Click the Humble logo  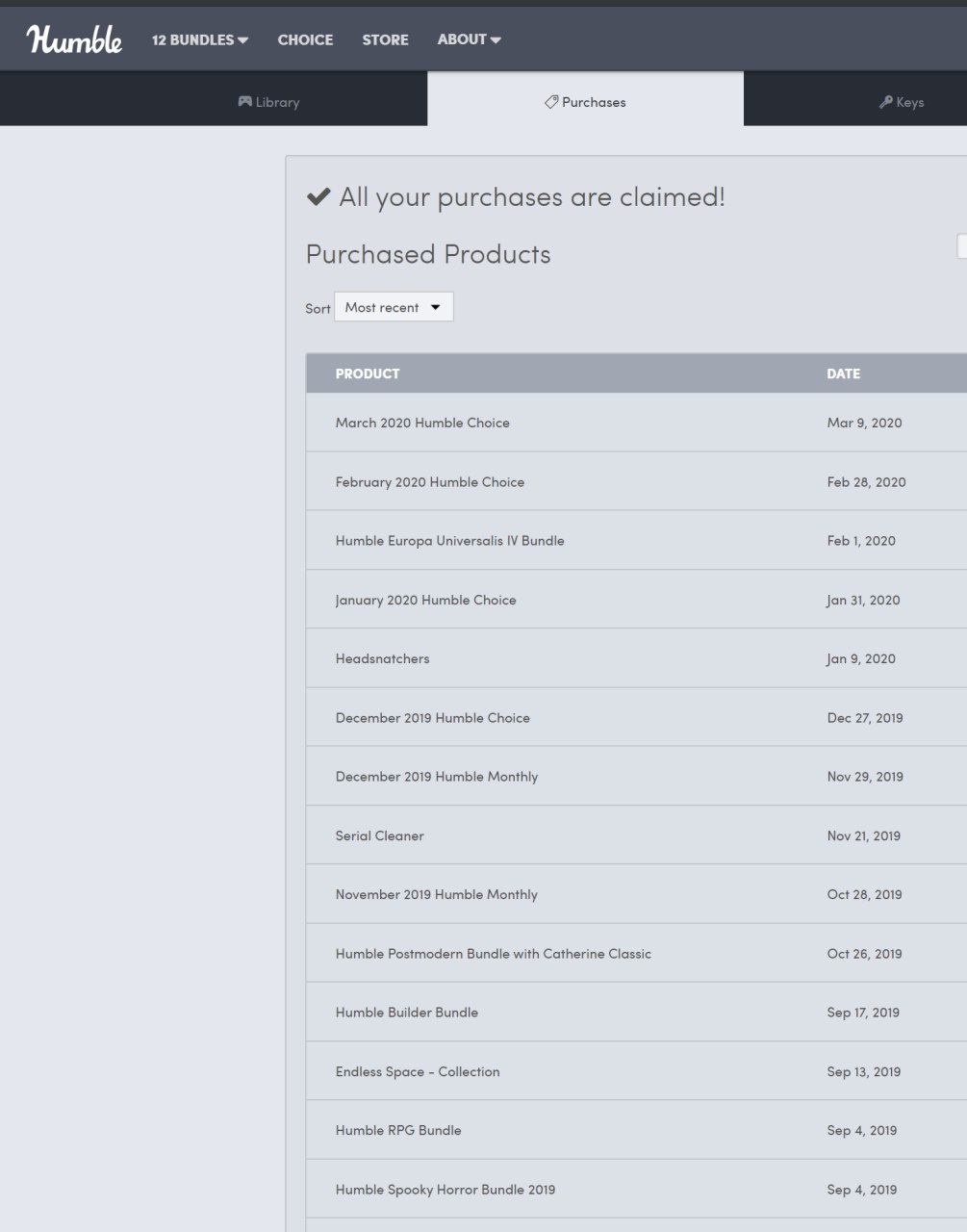74,39
